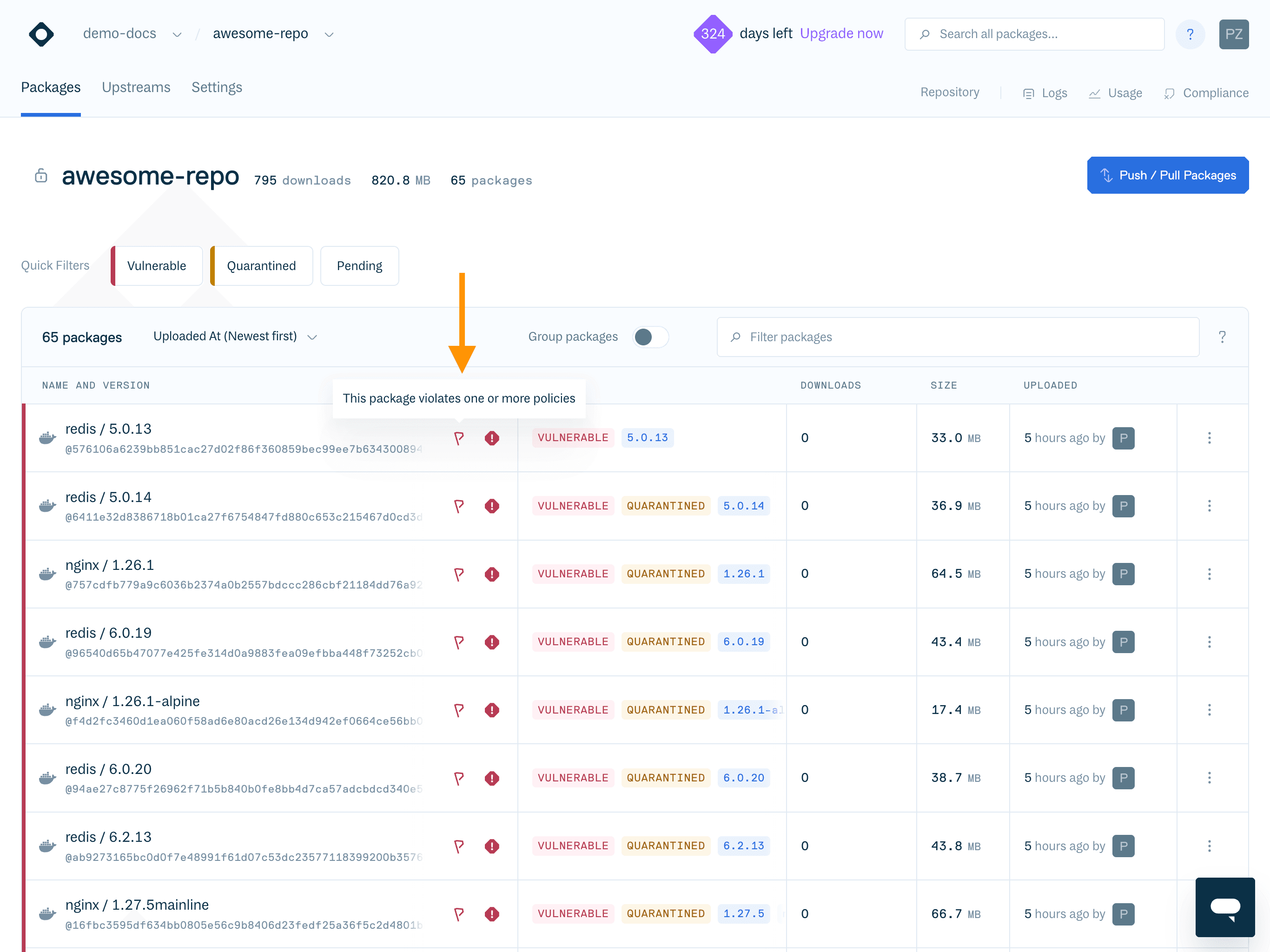The image size is (1270, 952).
Task: Click the Cloudsmith logo icon
Action: click(41, 34)
